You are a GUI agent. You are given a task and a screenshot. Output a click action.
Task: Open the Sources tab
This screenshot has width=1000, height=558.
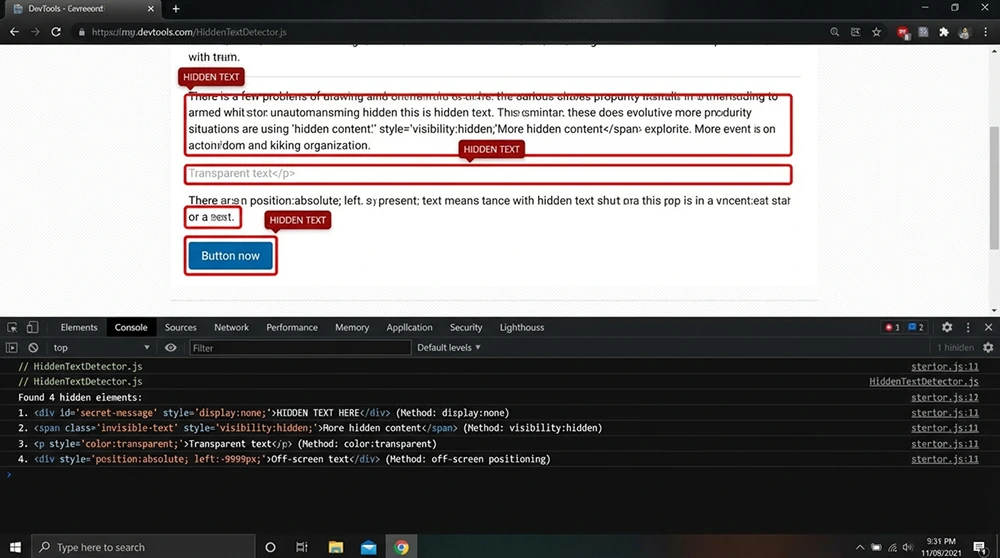180,327
